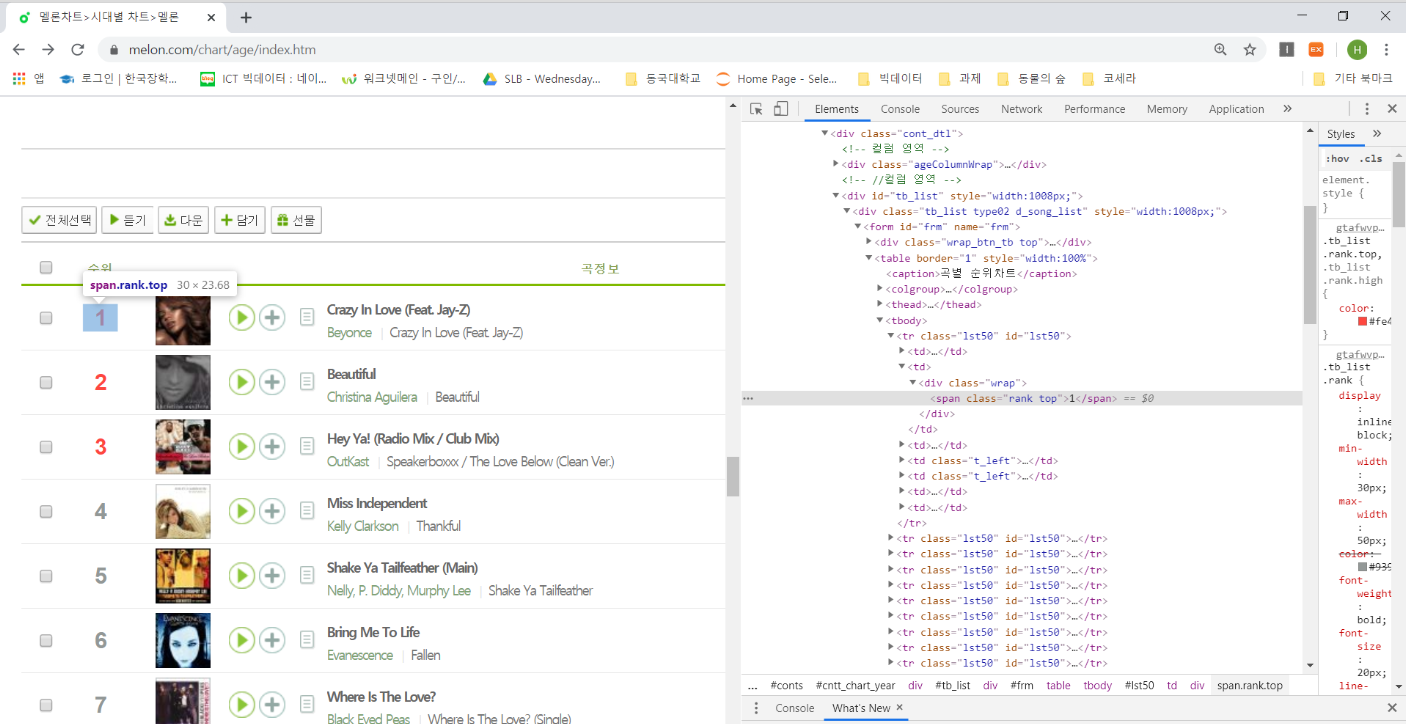Select checkbox for Shake Ya Tailfeather
The width and height of the screenshot is (1406, 724).
pos(45,576)
